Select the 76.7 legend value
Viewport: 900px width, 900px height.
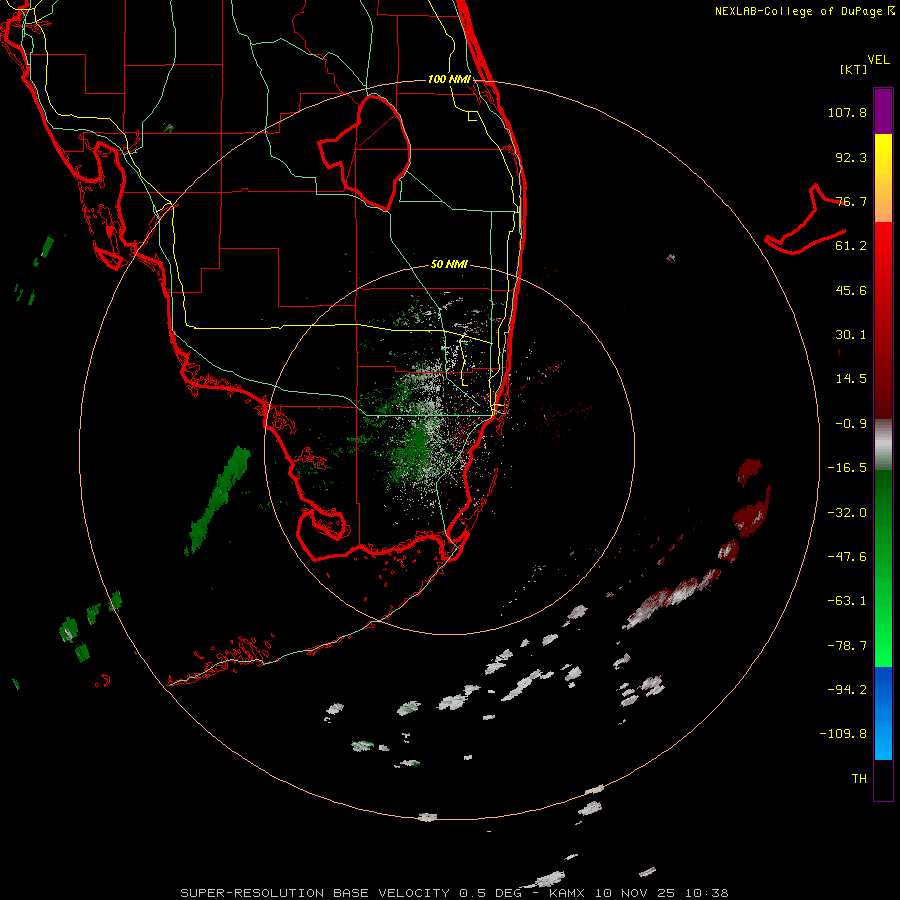851,201
